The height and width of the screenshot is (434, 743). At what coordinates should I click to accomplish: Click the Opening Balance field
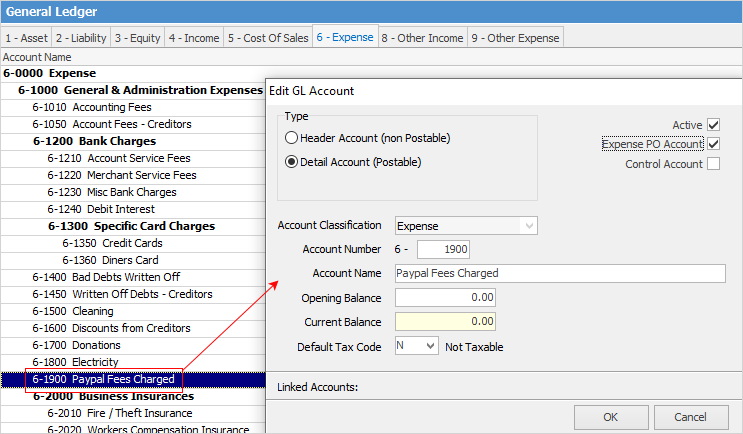445,298
